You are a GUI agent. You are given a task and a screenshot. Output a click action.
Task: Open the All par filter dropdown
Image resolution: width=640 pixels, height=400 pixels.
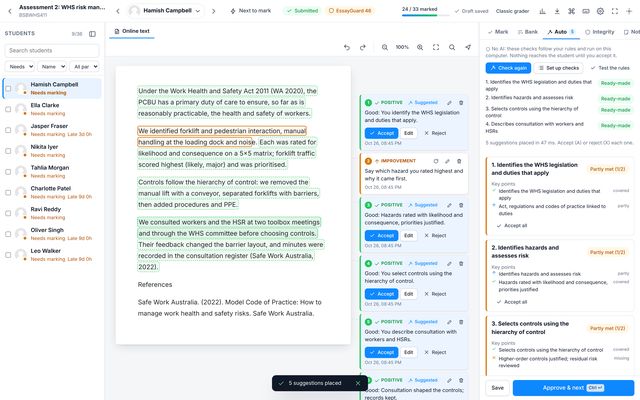[x=84, y=67]
